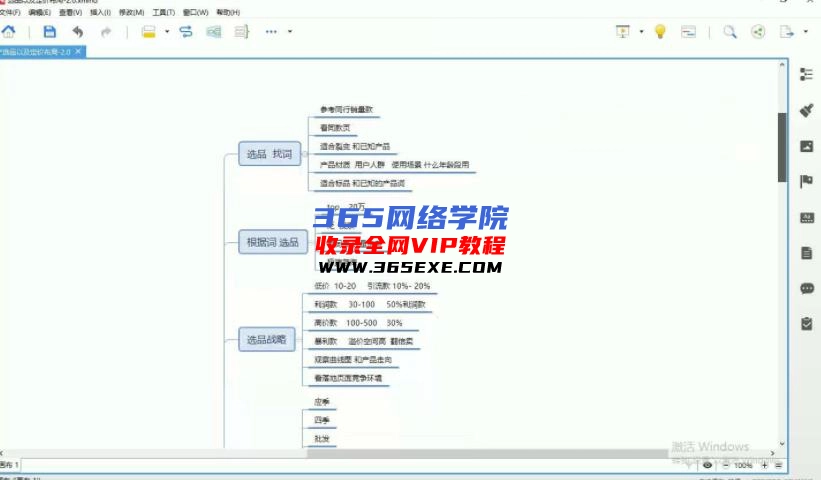Insert a relationship with the toolbar icon
The image size is (821, 480).
click(186, 31)
